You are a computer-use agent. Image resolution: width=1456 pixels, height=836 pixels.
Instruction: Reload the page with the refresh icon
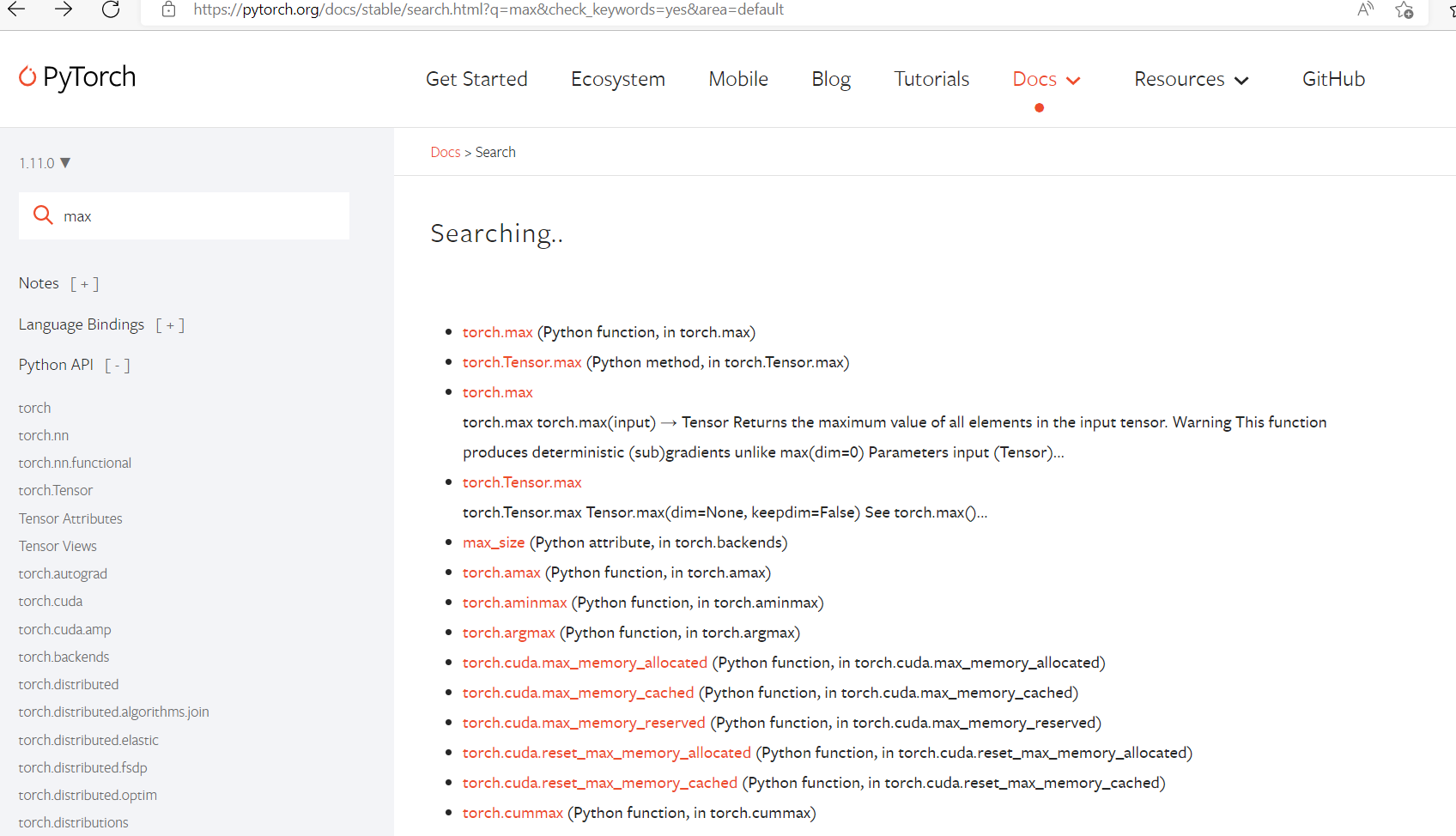click(x=111, y=9)
